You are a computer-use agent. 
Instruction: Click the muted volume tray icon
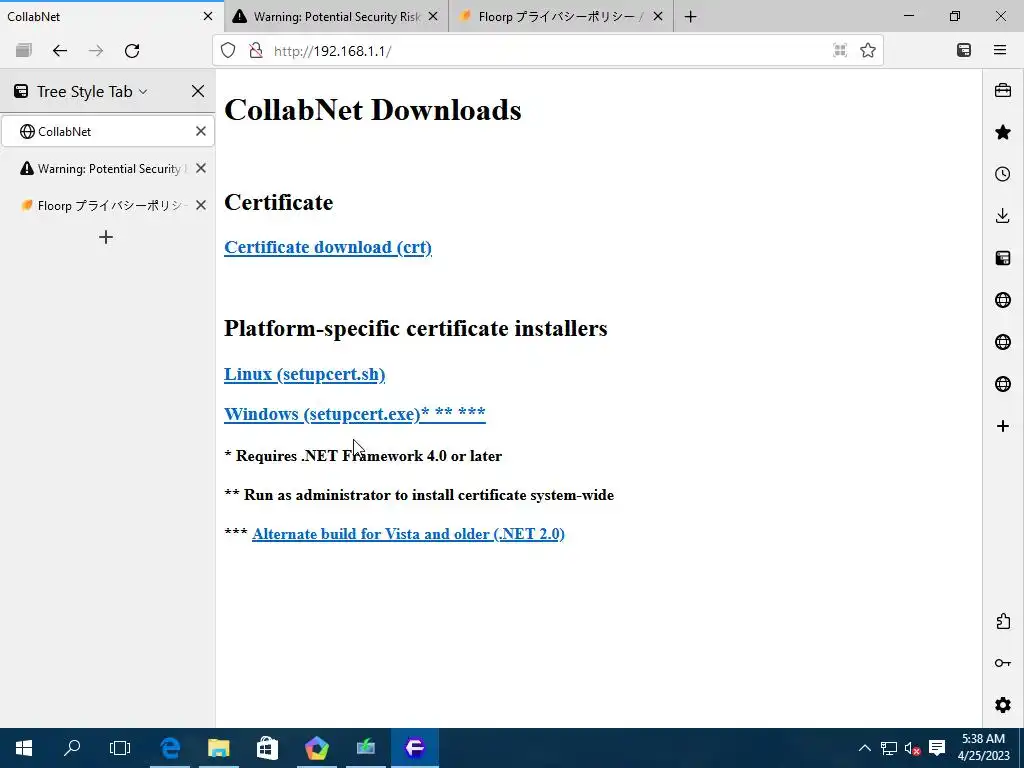point(912,748)
